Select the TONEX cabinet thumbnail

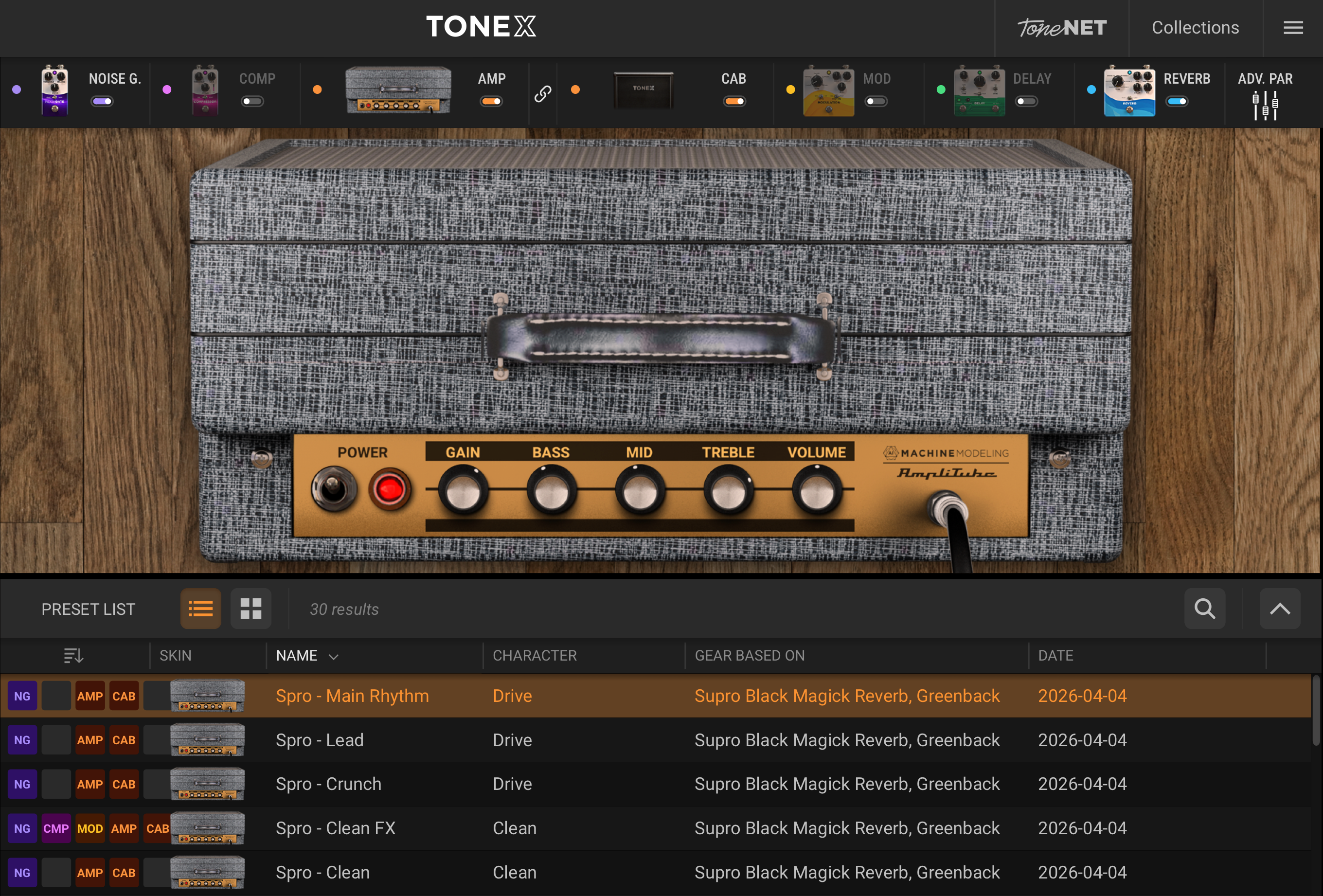(644, 90)
